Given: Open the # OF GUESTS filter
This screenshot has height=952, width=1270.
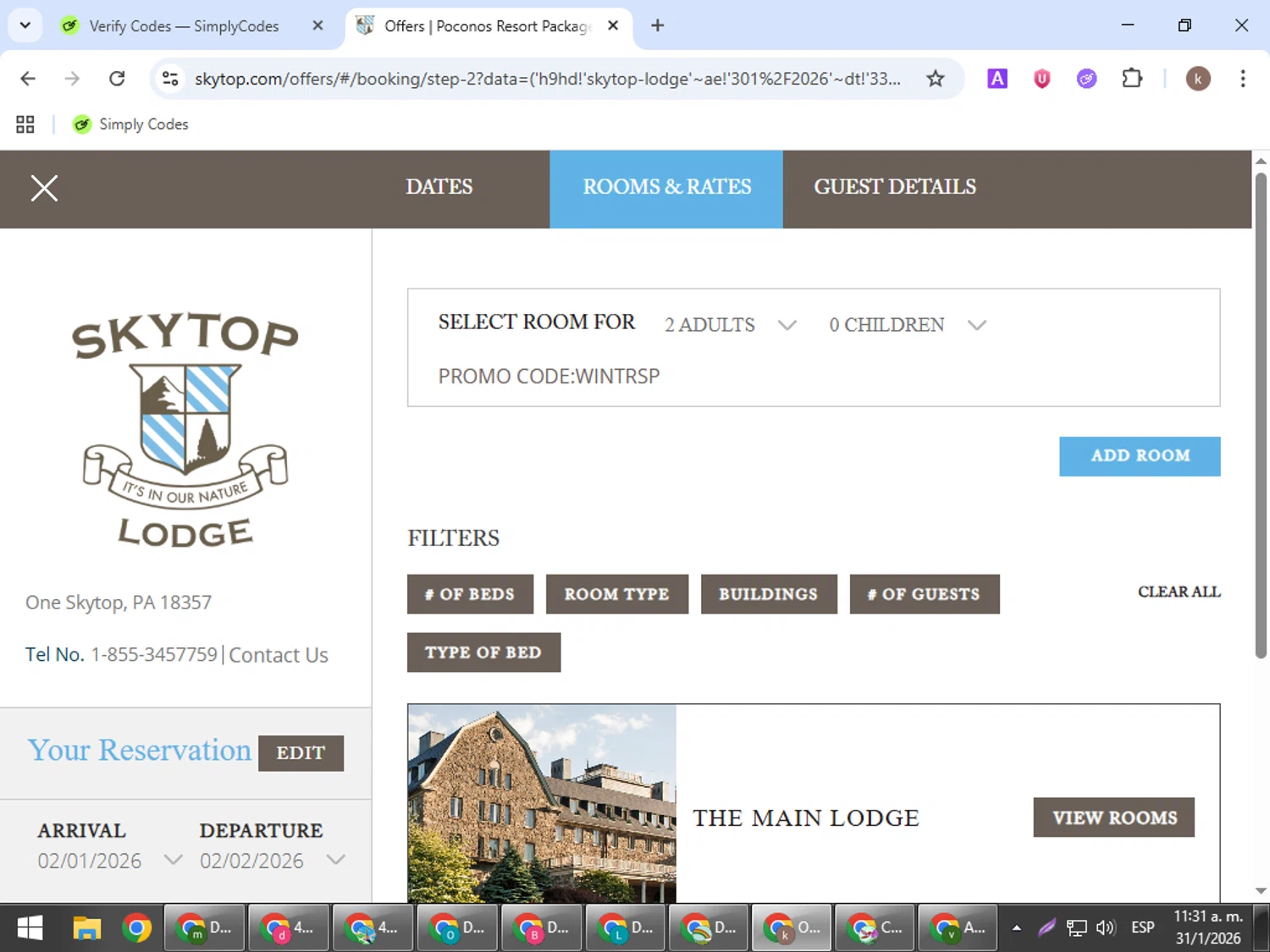Looking at the screenshot, I should pyautogui.click(x=925, y=594).
